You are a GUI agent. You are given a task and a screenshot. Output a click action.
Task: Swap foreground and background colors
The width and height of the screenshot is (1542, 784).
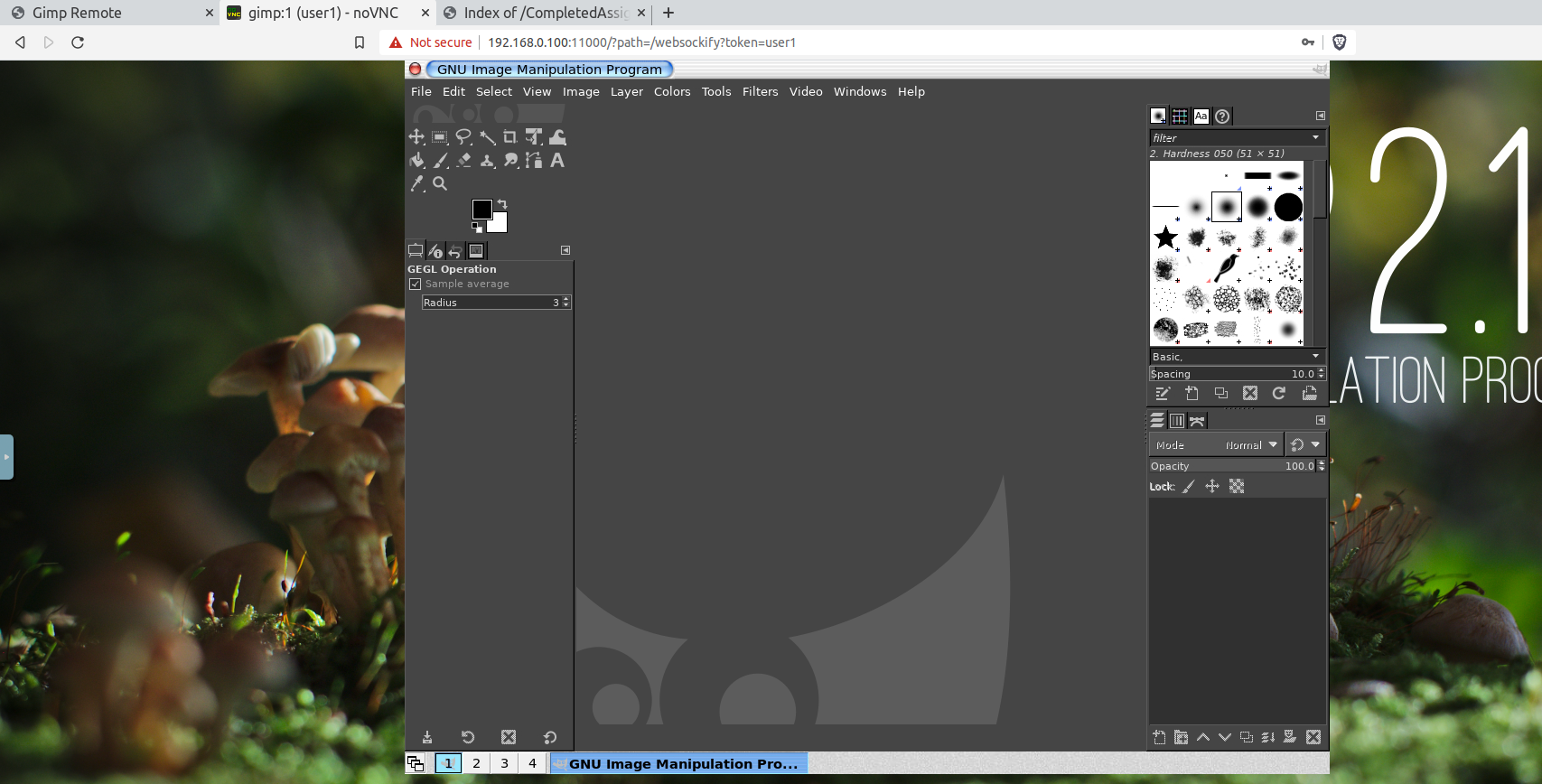502,204
